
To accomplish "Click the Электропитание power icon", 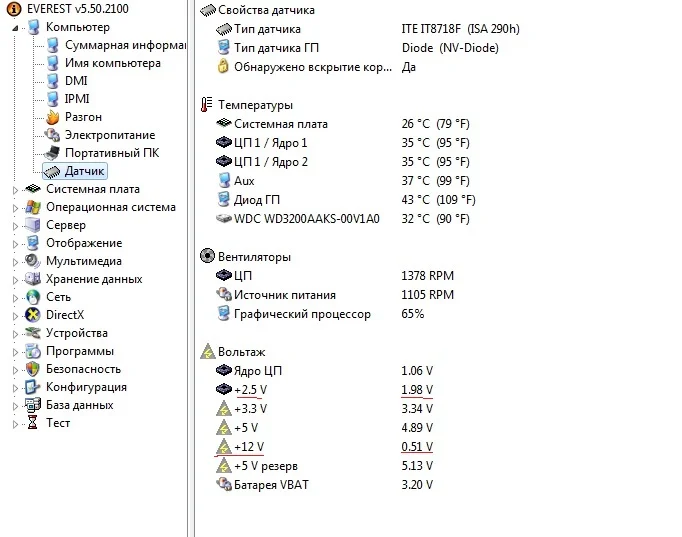I will pyautogui.click(x=53, y=135).
